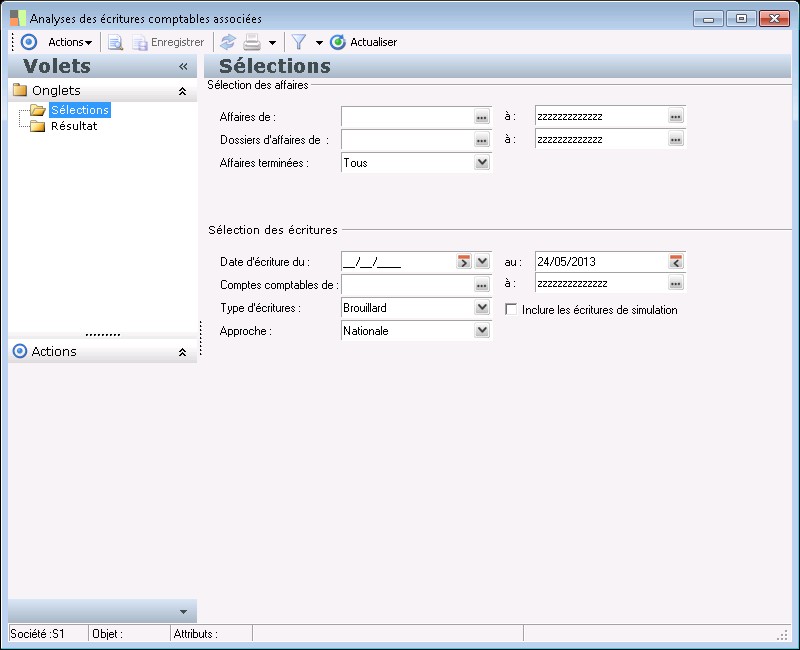
Task: Expand the Actions panel section
Action: point(182,352)
